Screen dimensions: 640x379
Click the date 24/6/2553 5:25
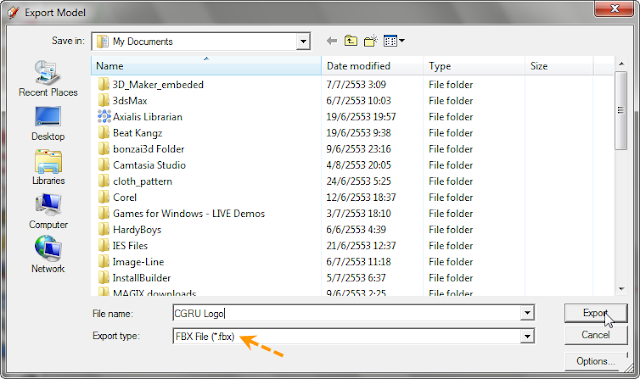click(358, 181)
